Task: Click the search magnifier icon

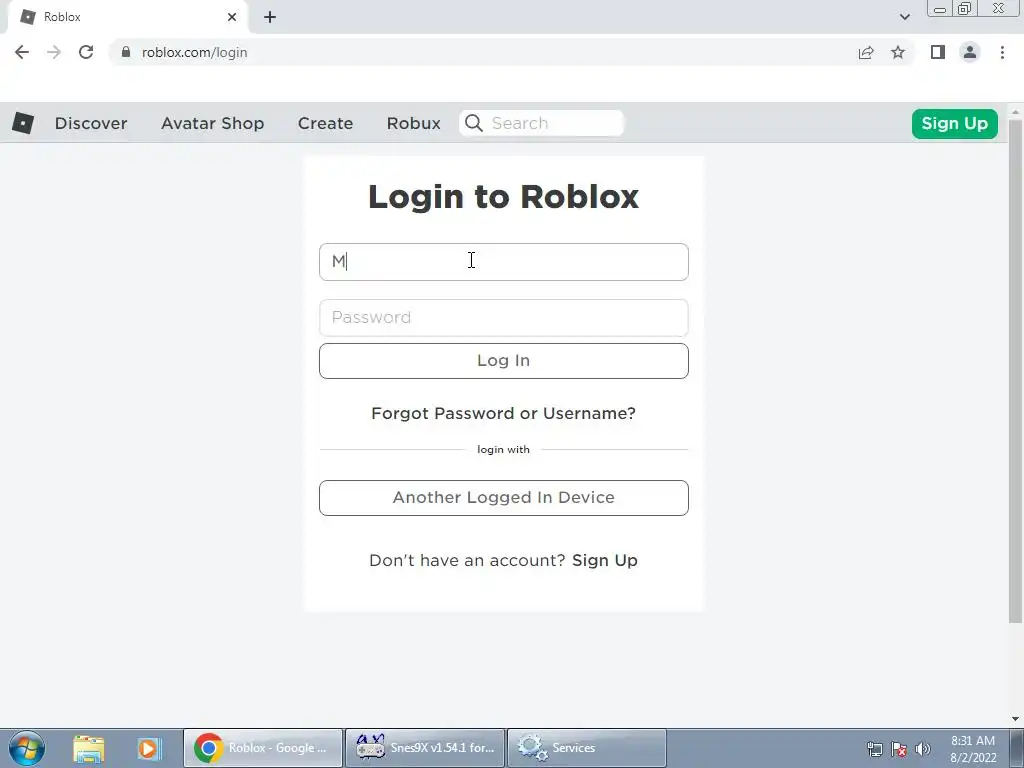Action: (x=474, y=123)
